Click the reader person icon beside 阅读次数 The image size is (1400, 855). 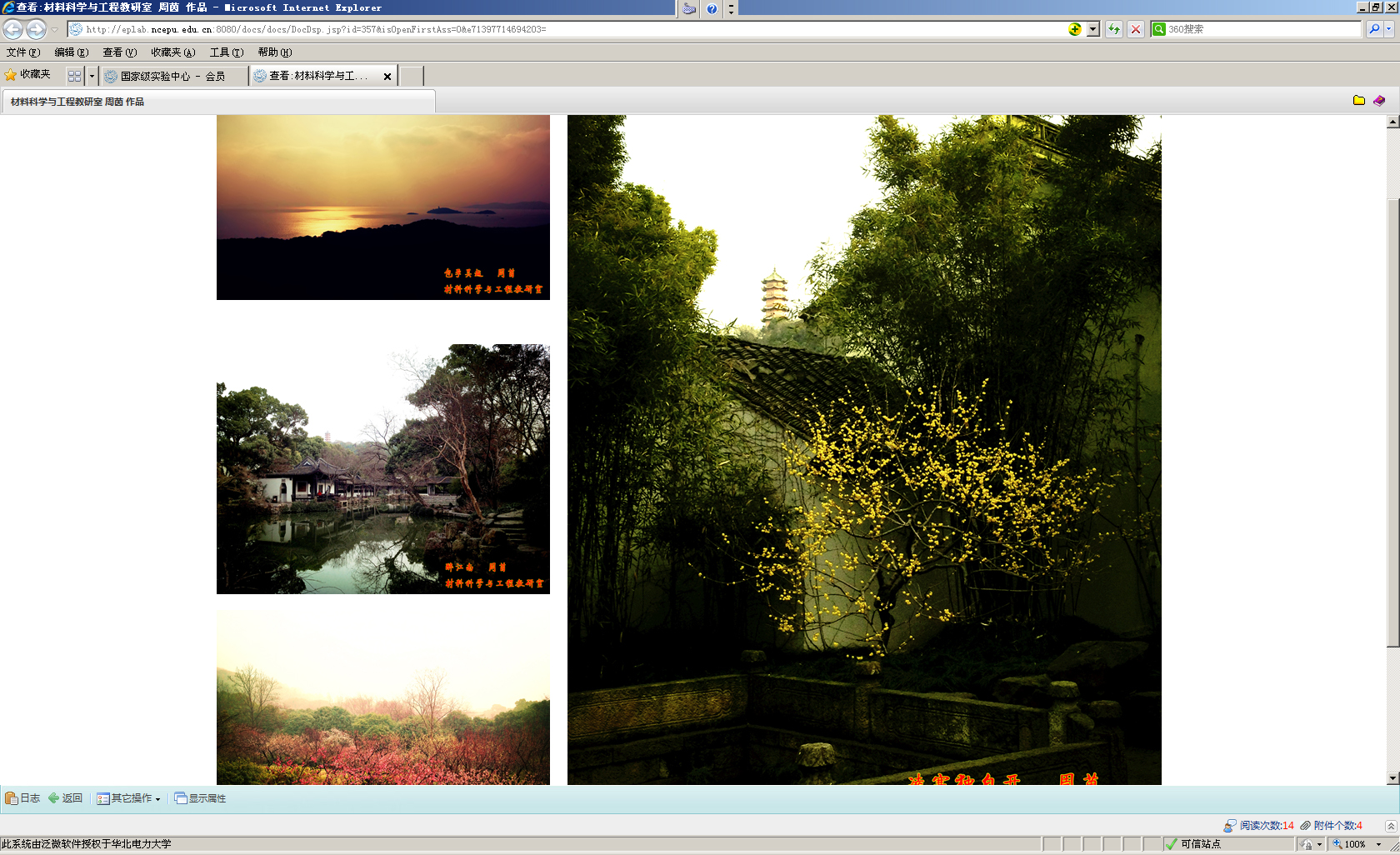[1230, 826]
